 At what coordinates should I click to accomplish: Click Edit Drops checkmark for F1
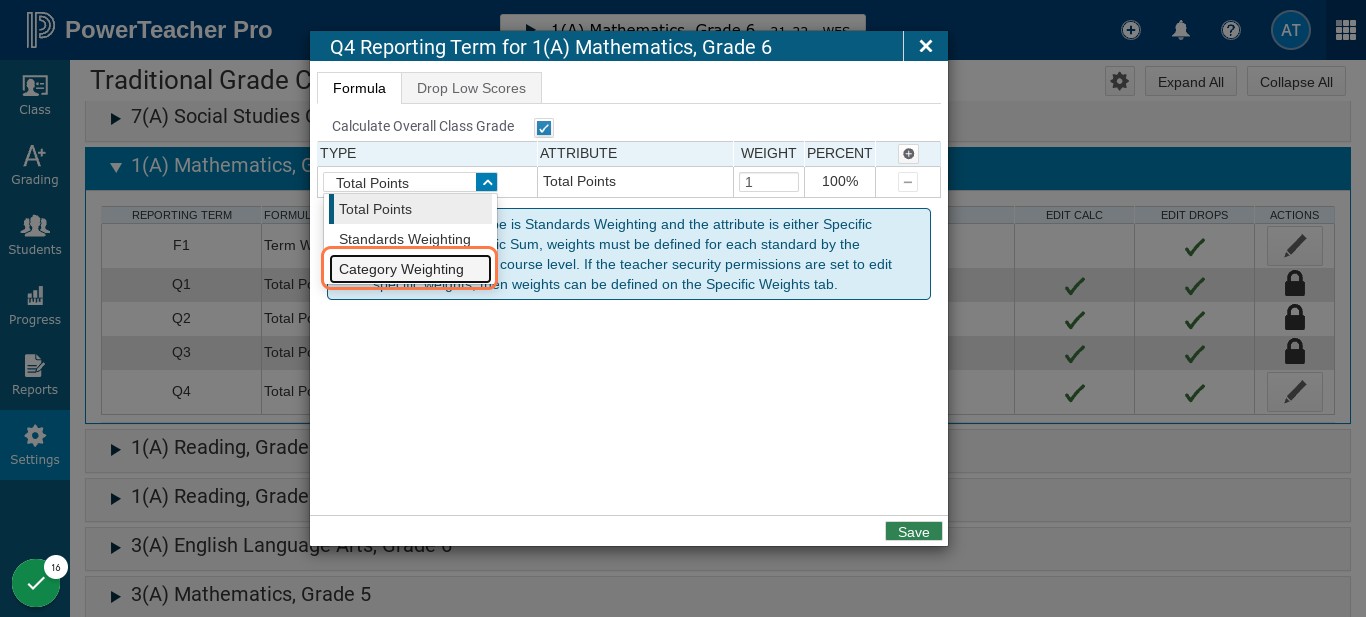pos(1194,246)
